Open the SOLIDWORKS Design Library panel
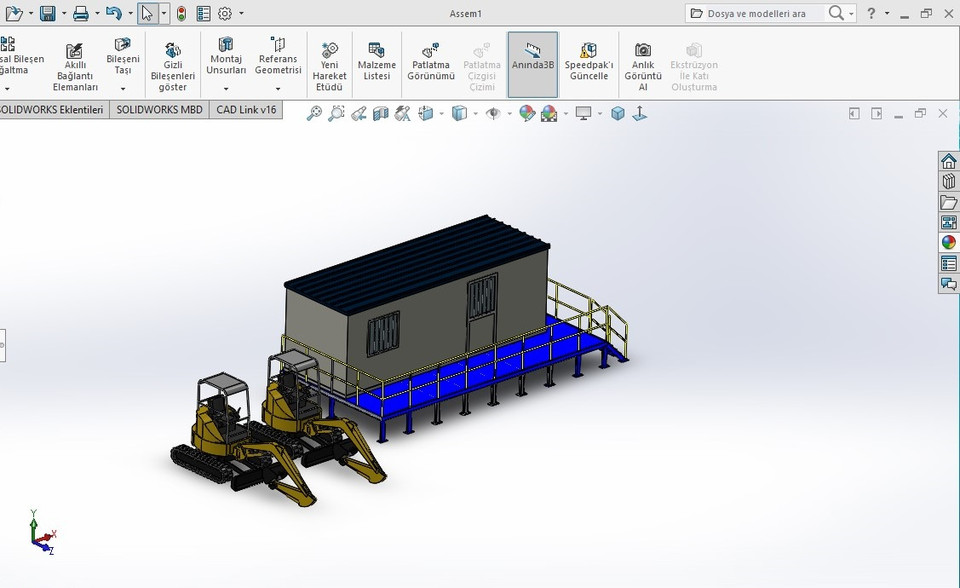The image size is (960, 588). [947, 181]
